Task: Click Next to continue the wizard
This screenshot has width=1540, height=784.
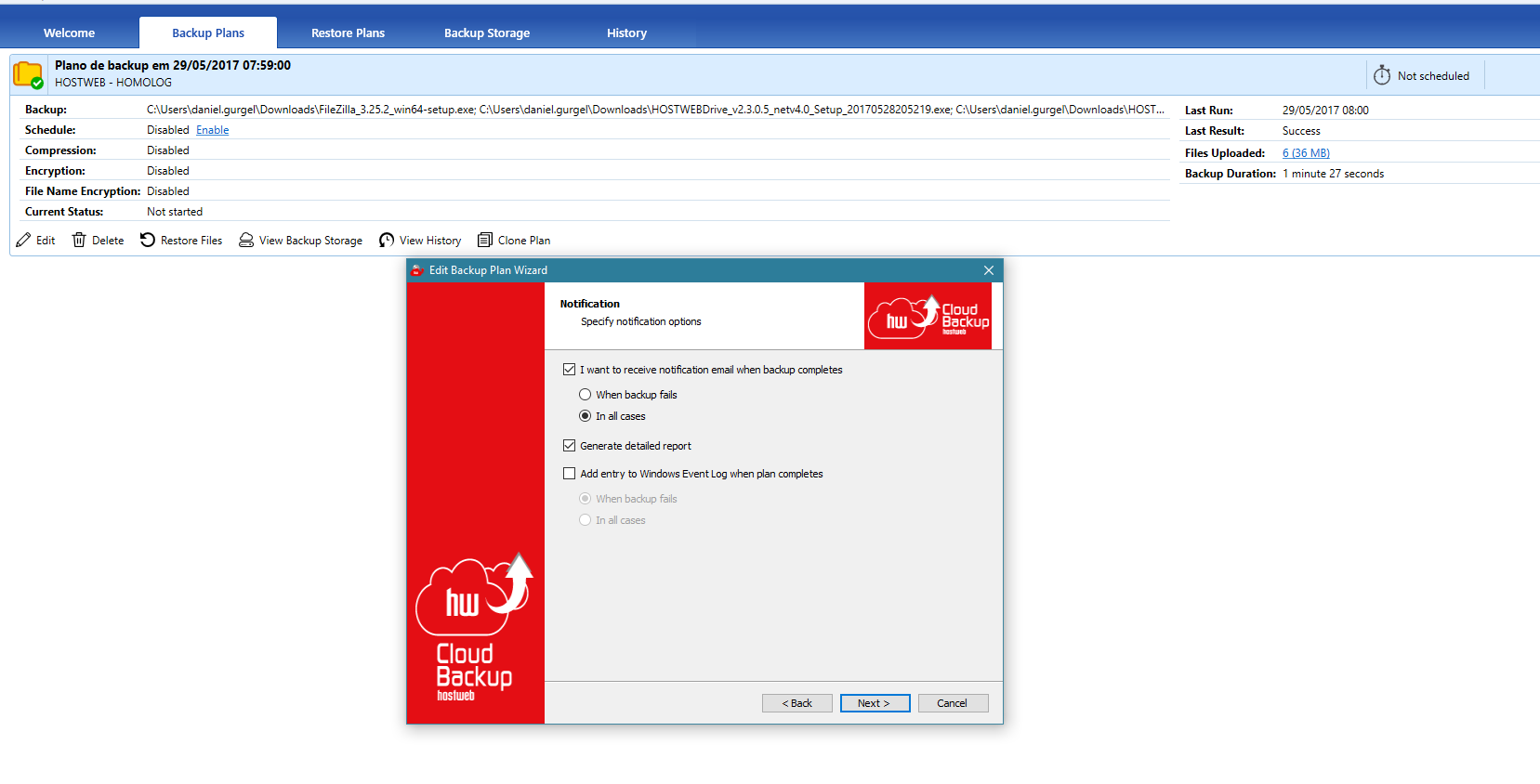Action: [x=875, y=703]
